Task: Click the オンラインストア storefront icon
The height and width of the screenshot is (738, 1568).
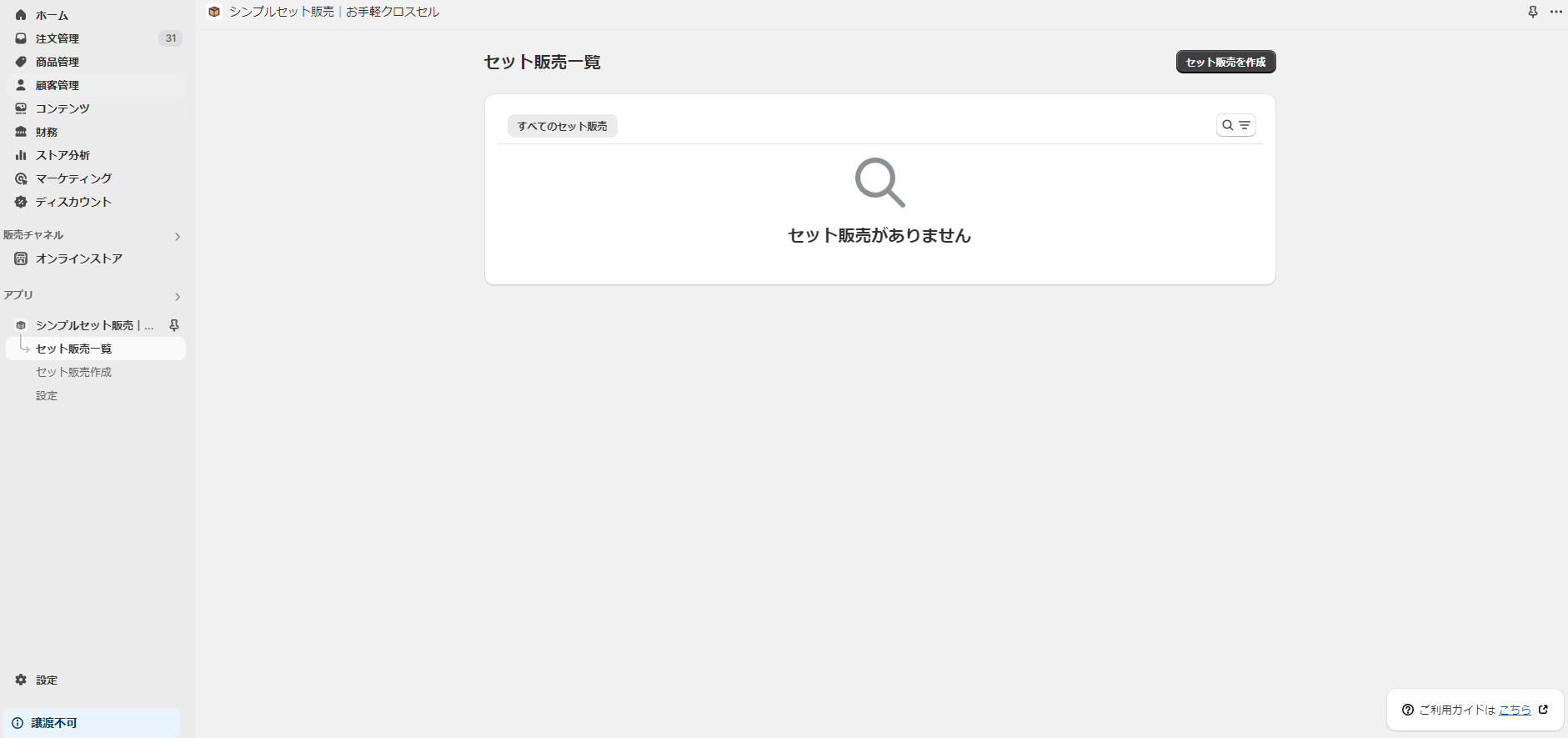Action: (21, 259)
